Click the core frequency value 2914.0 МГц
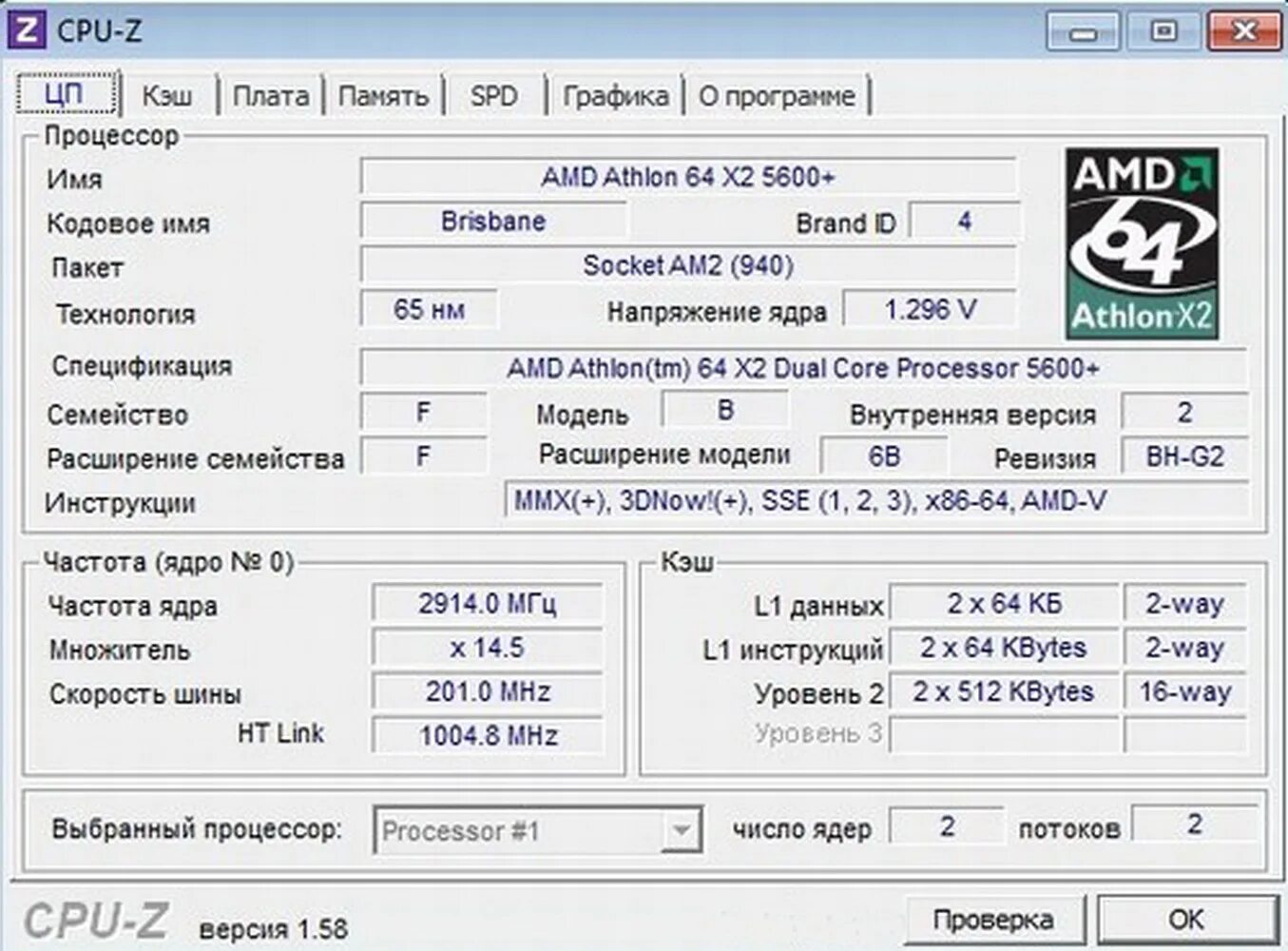 (488, 603)
